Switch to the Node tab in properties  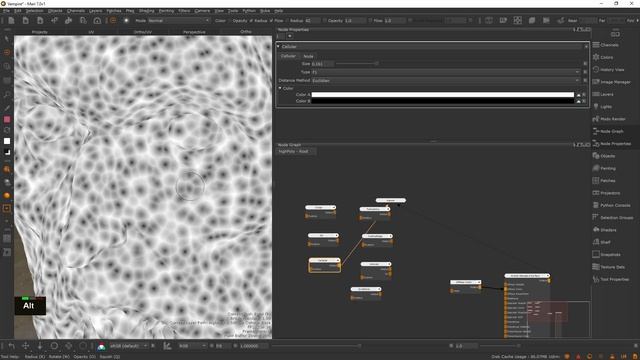point(309,56)
